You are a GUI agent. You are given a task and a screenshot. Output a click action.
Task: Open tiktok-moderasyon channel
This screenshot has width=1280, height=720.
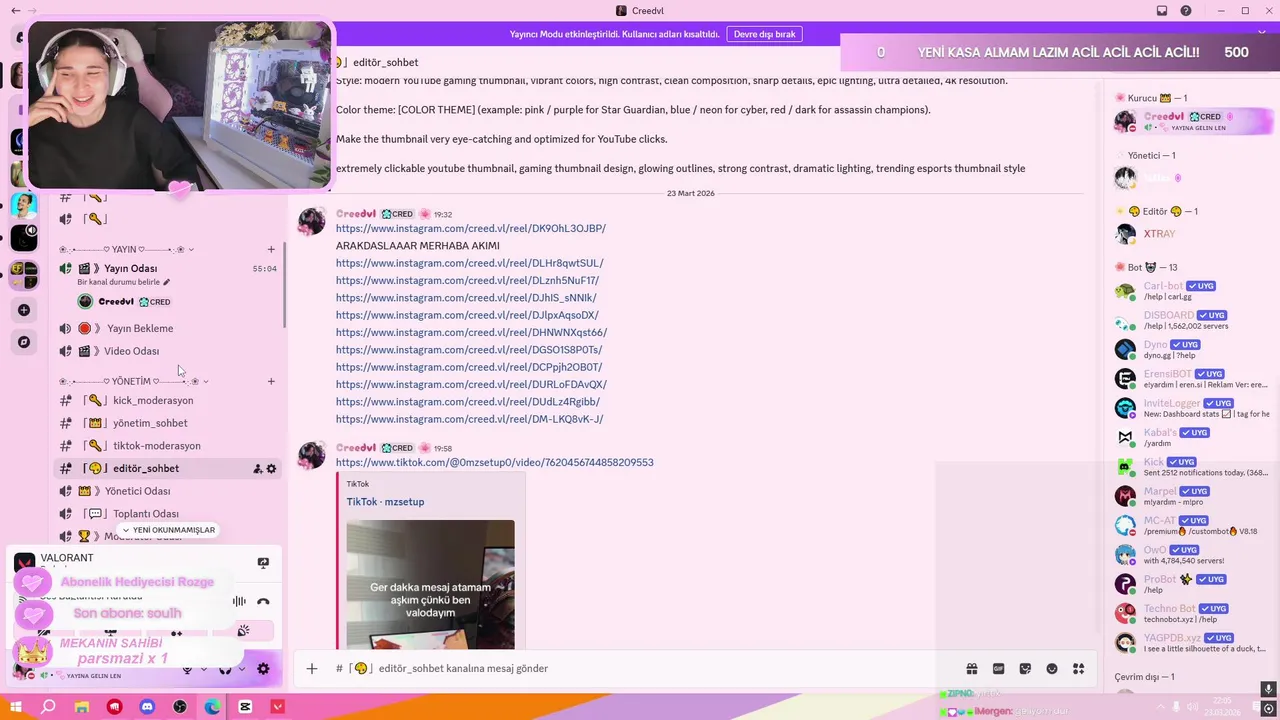point(167,446)
